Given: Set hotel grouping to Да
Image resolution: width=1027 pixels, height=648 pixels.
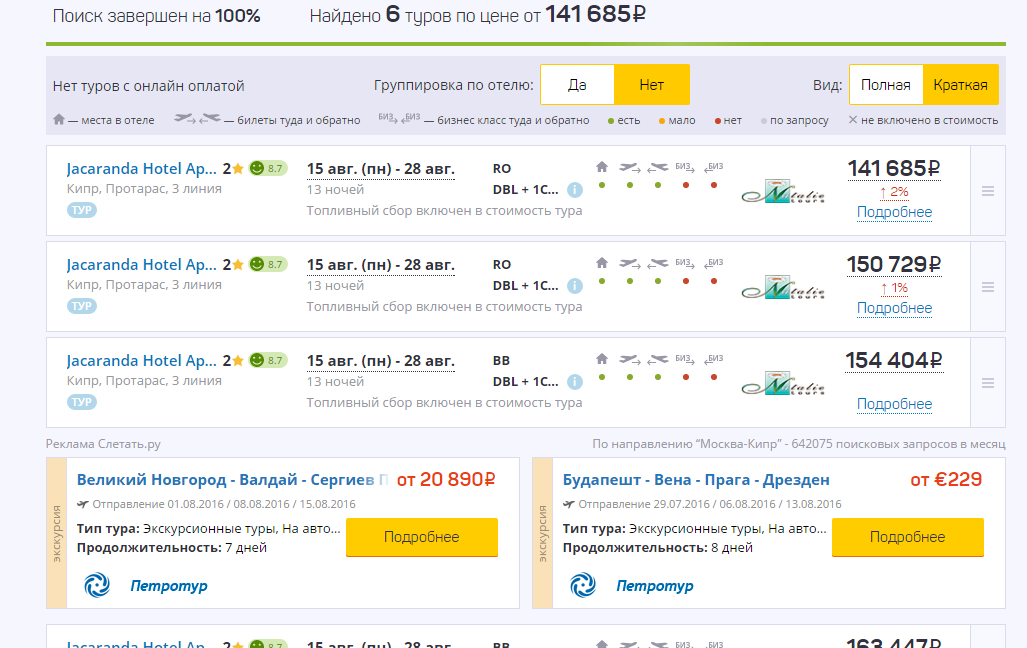Looking at the screenshot, I should [x=577, y=85].
